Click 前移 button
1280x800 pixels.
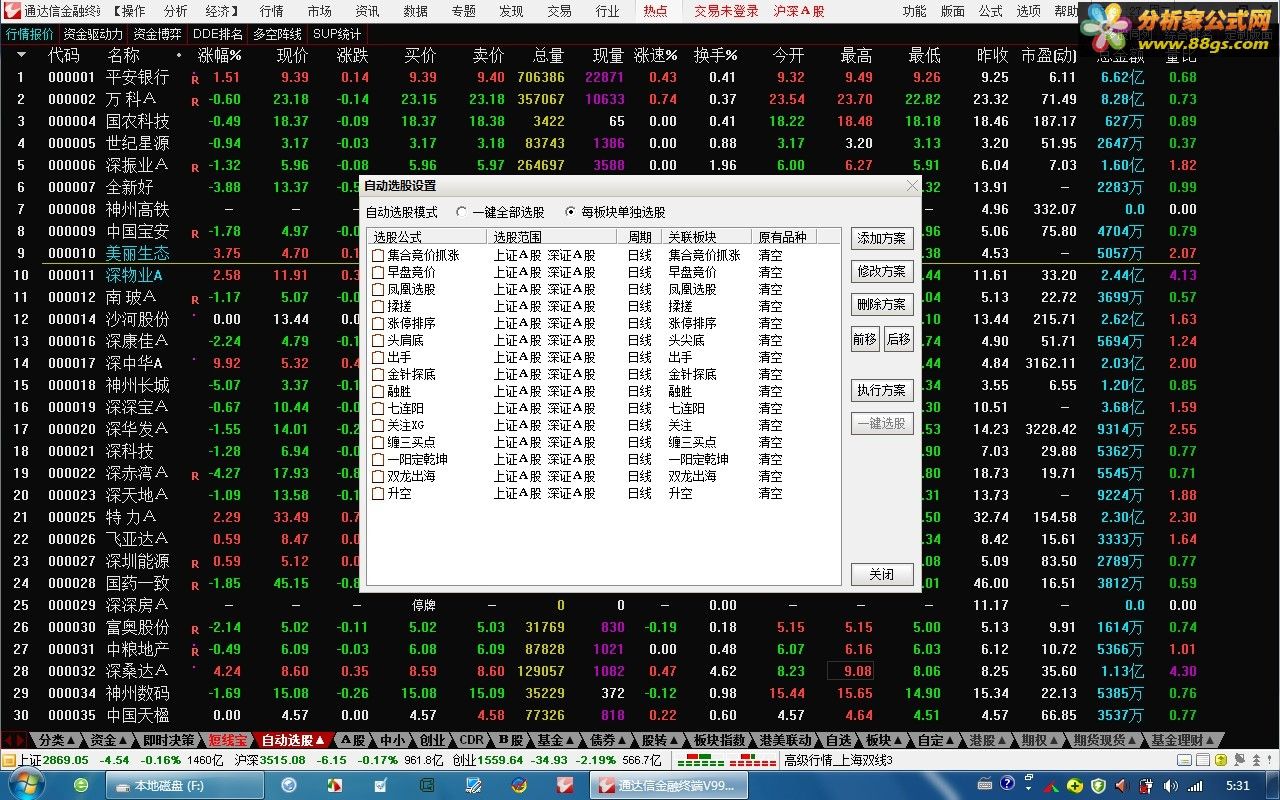coord(865,339)
